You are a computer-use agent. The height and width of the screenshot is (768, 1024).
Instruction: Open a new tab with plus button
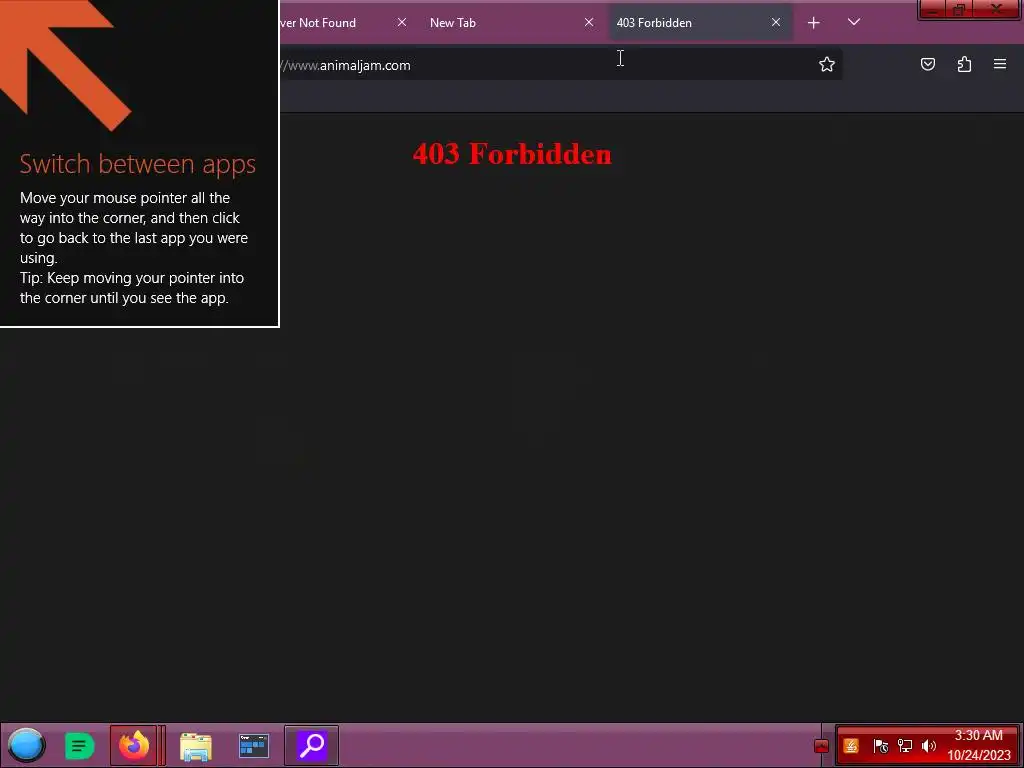[x=814, y=23]
